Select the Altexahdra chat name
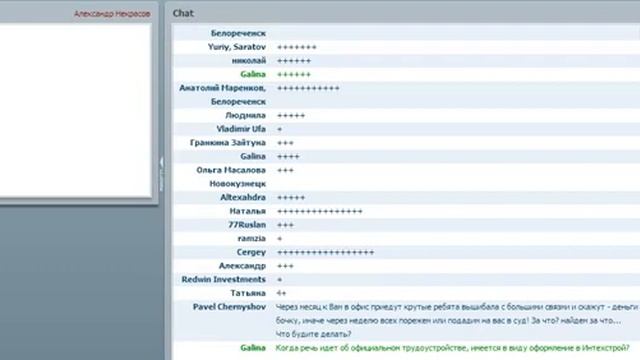The height and width of the screenshot is (360, 640). click(243, 198)
